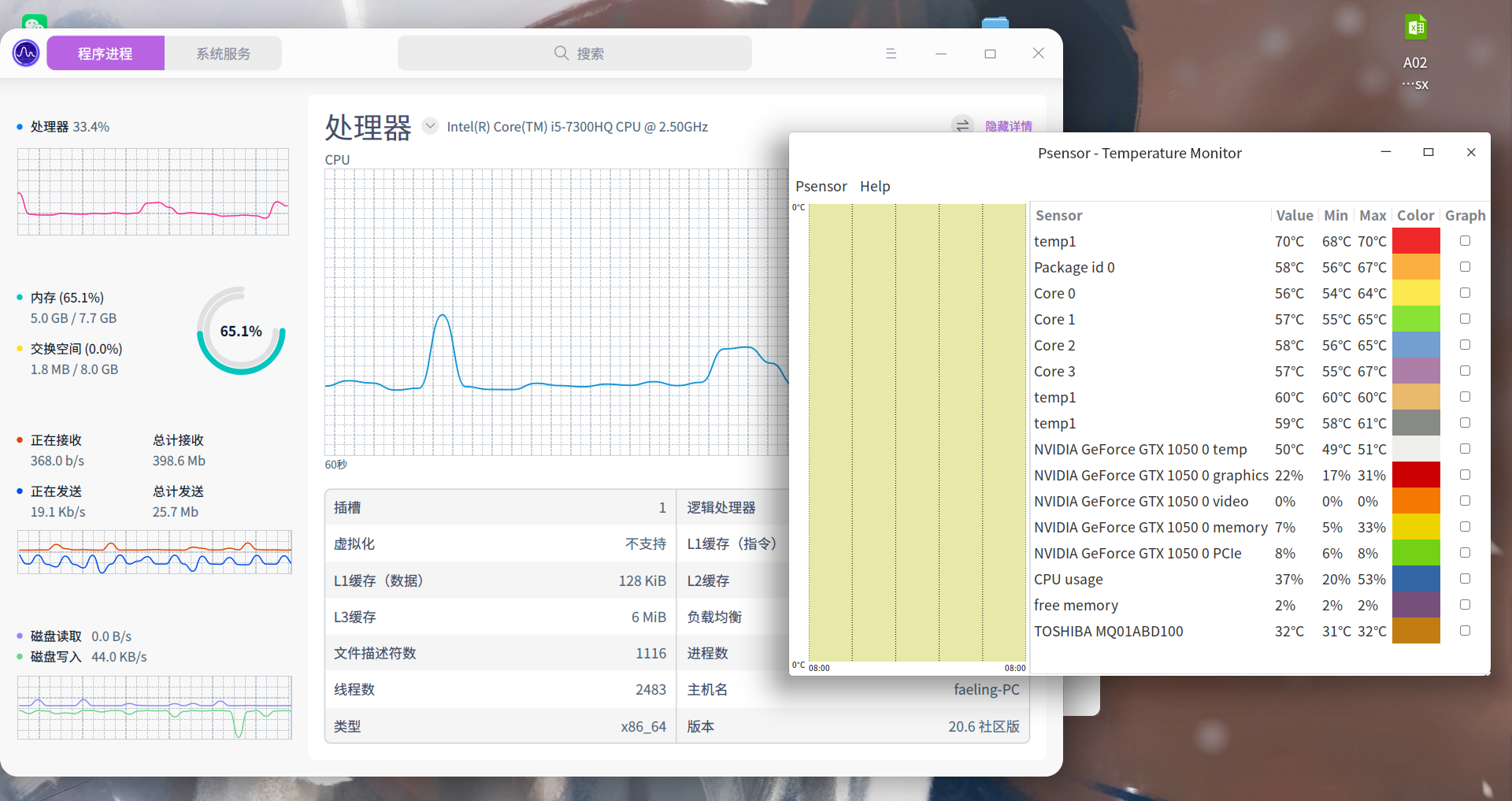Maximize the Psensor Temperature Monitor window
1512x801 pixels.
1428,152
